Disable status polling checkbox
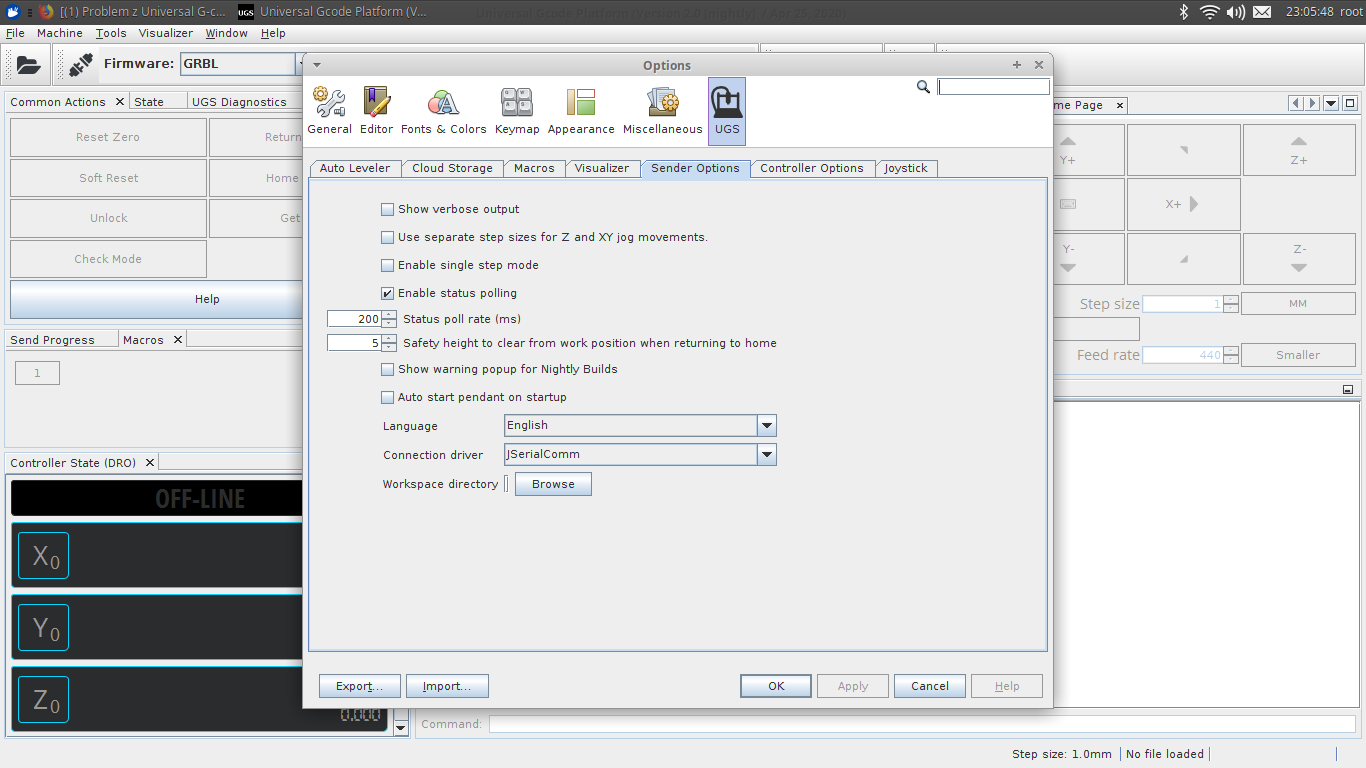Viewport: 1366px width, 768px height. coord(387,293)
